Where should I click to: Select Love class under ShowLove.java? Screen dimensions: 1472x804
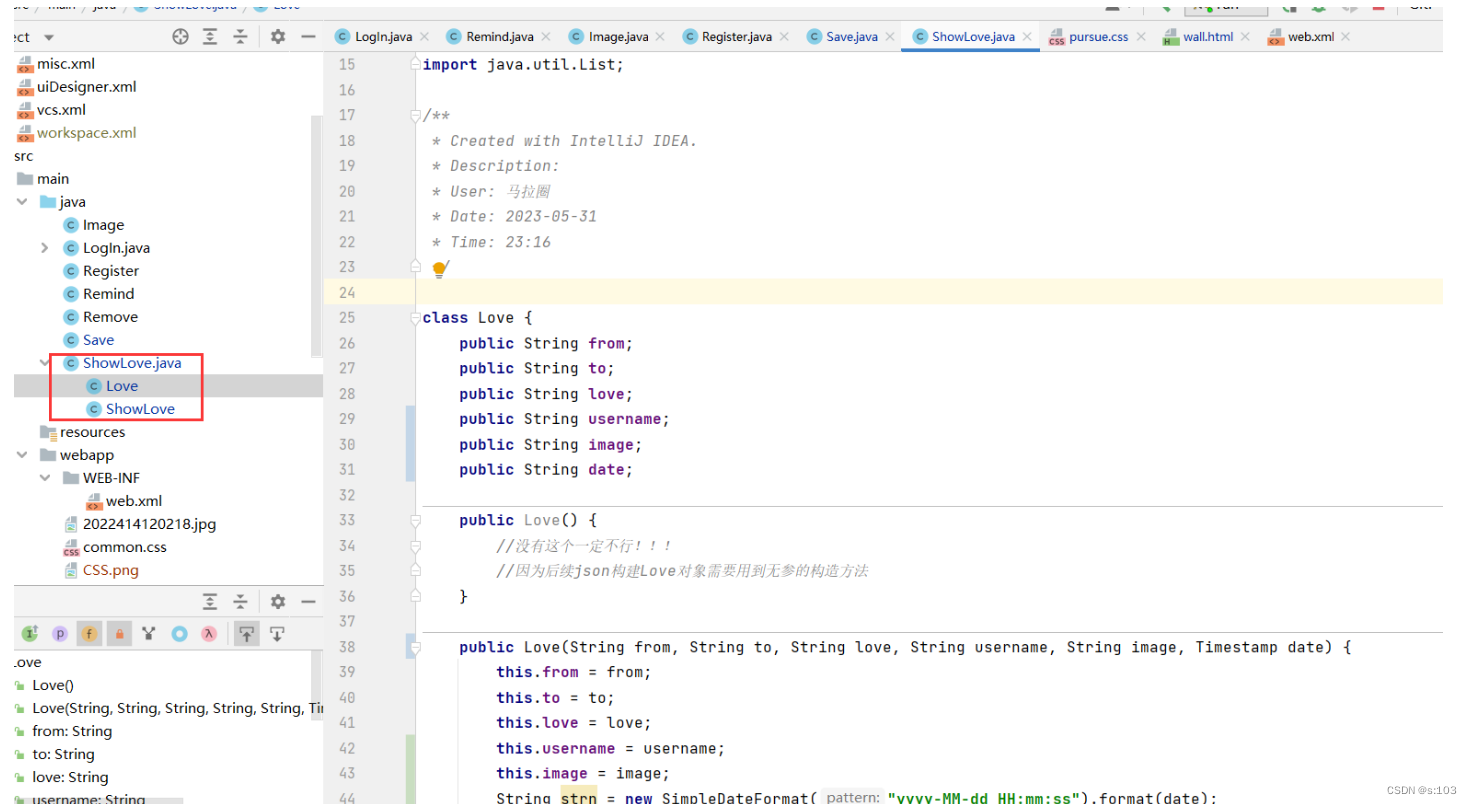coord(122,386)
